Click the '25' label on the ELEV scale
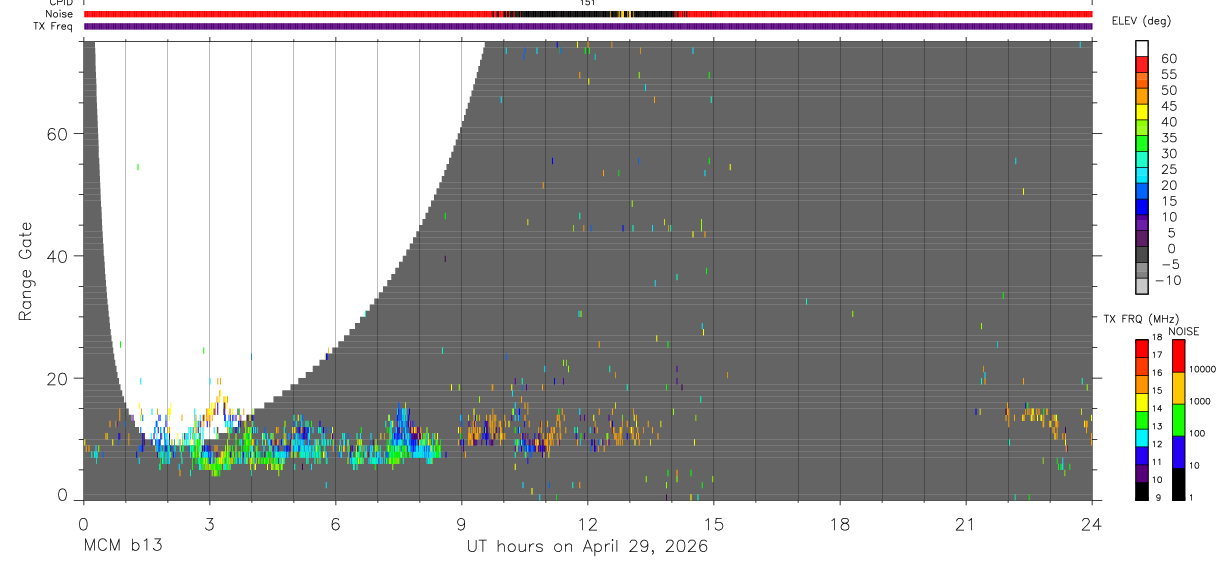The image size is (1228, 567). 1168,170
